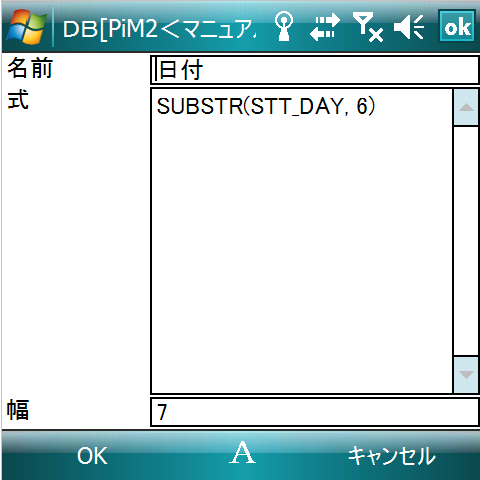Screen dimensions: 480x480
Task: Click the 式 formula label
Action: click(x=18, y=99)
